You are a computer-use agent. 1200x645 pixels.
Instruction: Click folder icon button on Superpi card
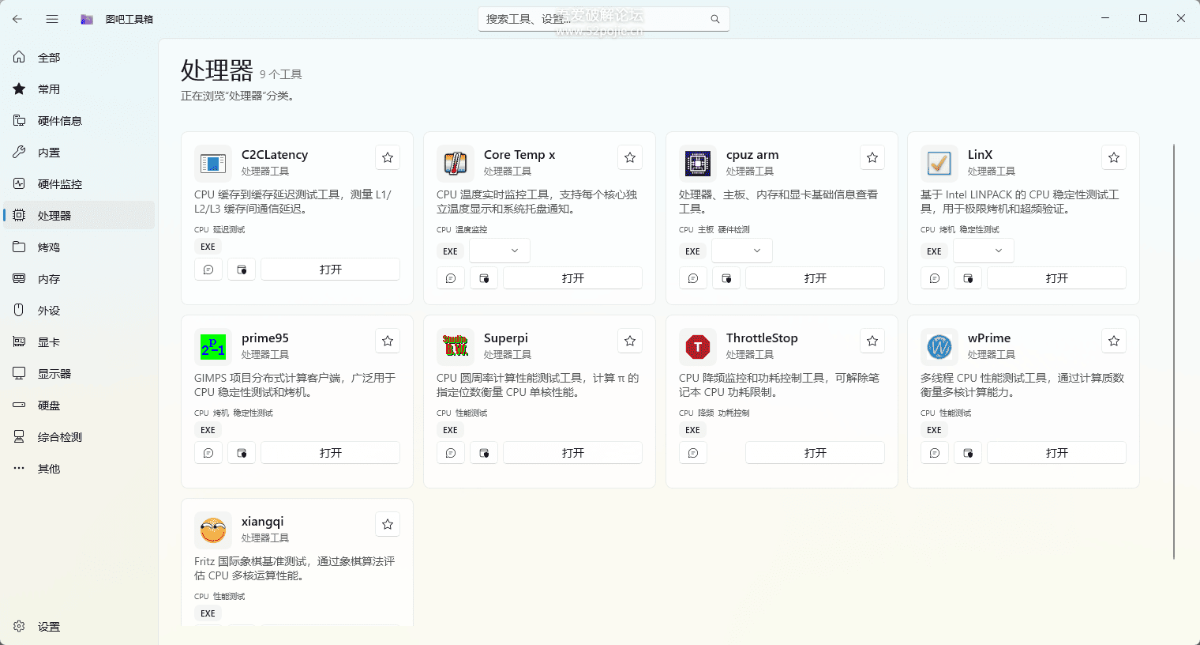(x=483, y=452)
